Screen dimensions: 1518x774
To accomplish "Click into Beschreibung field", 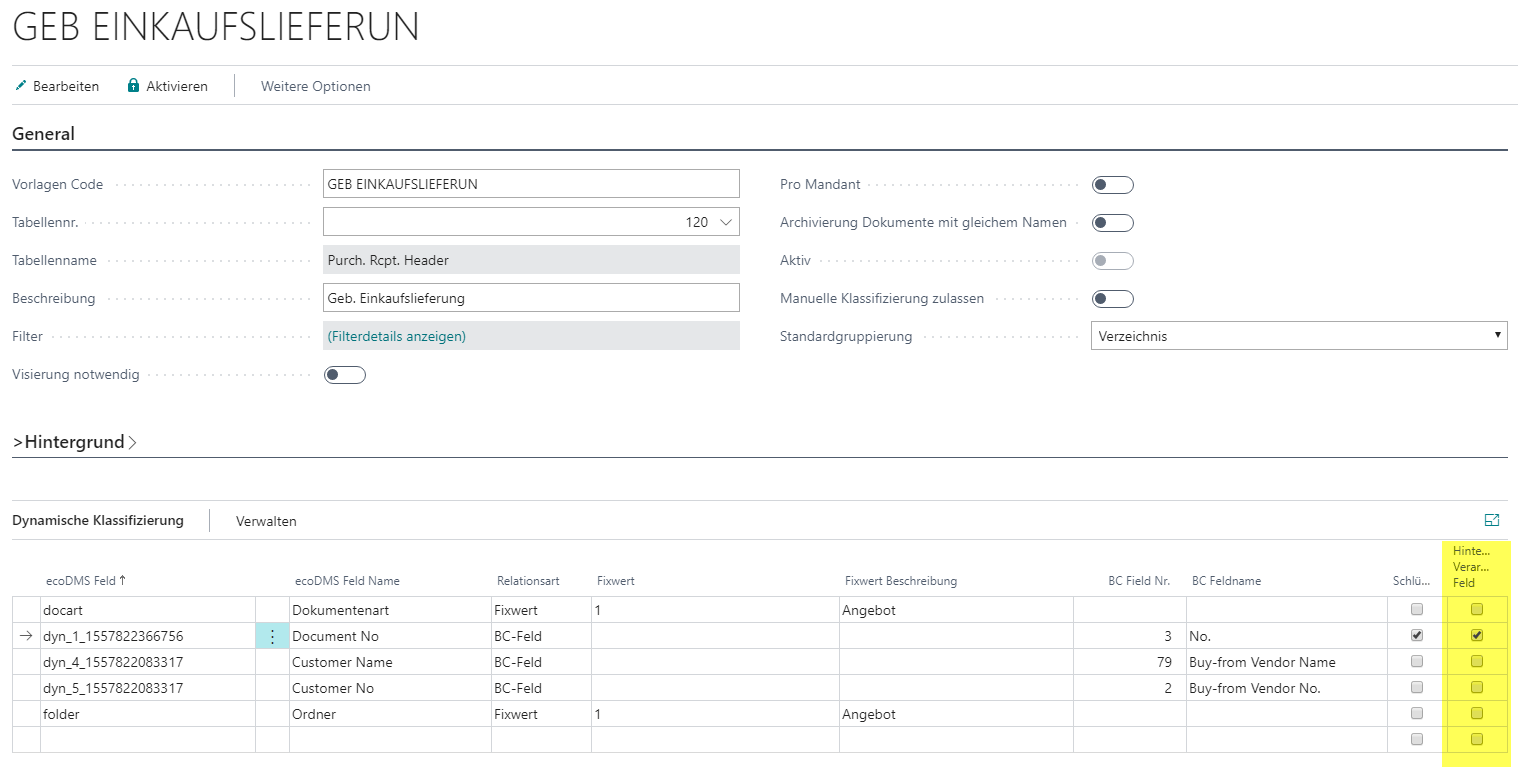I will click(x=531, y=298).
